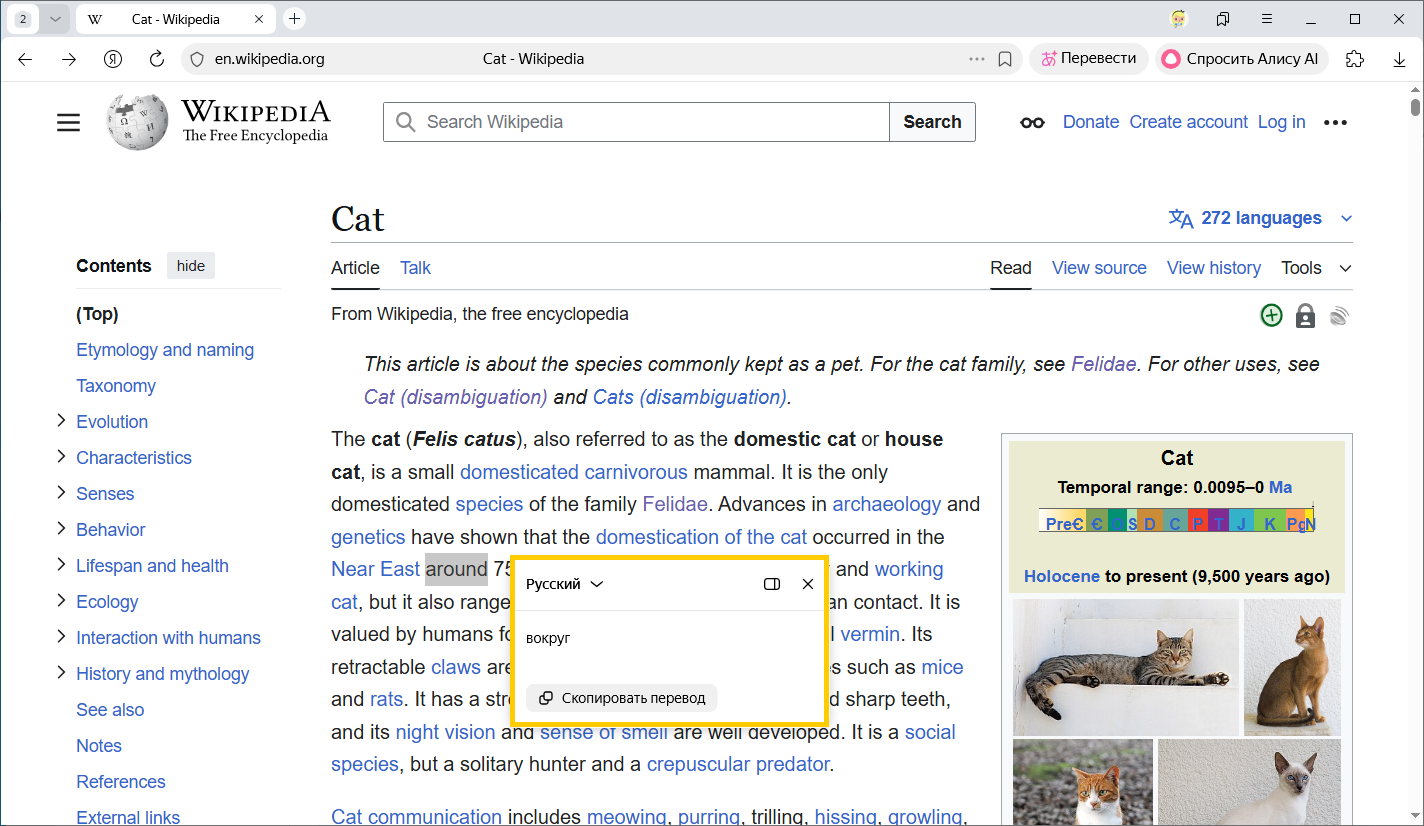The image size is (1424, 826).
Task: Click the page protection padlock icon
Action: pos(1305,316)
